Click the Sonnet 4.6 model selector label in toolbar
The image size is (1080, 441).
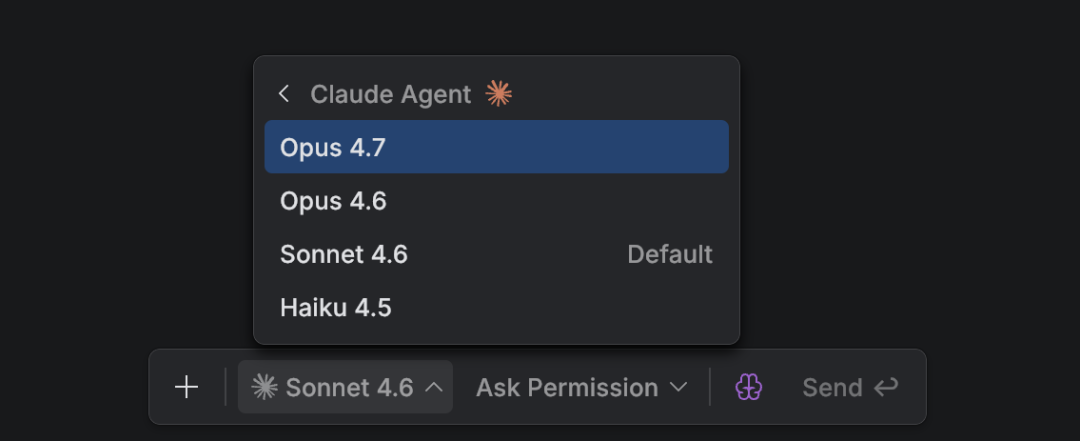tap(349, 387)
